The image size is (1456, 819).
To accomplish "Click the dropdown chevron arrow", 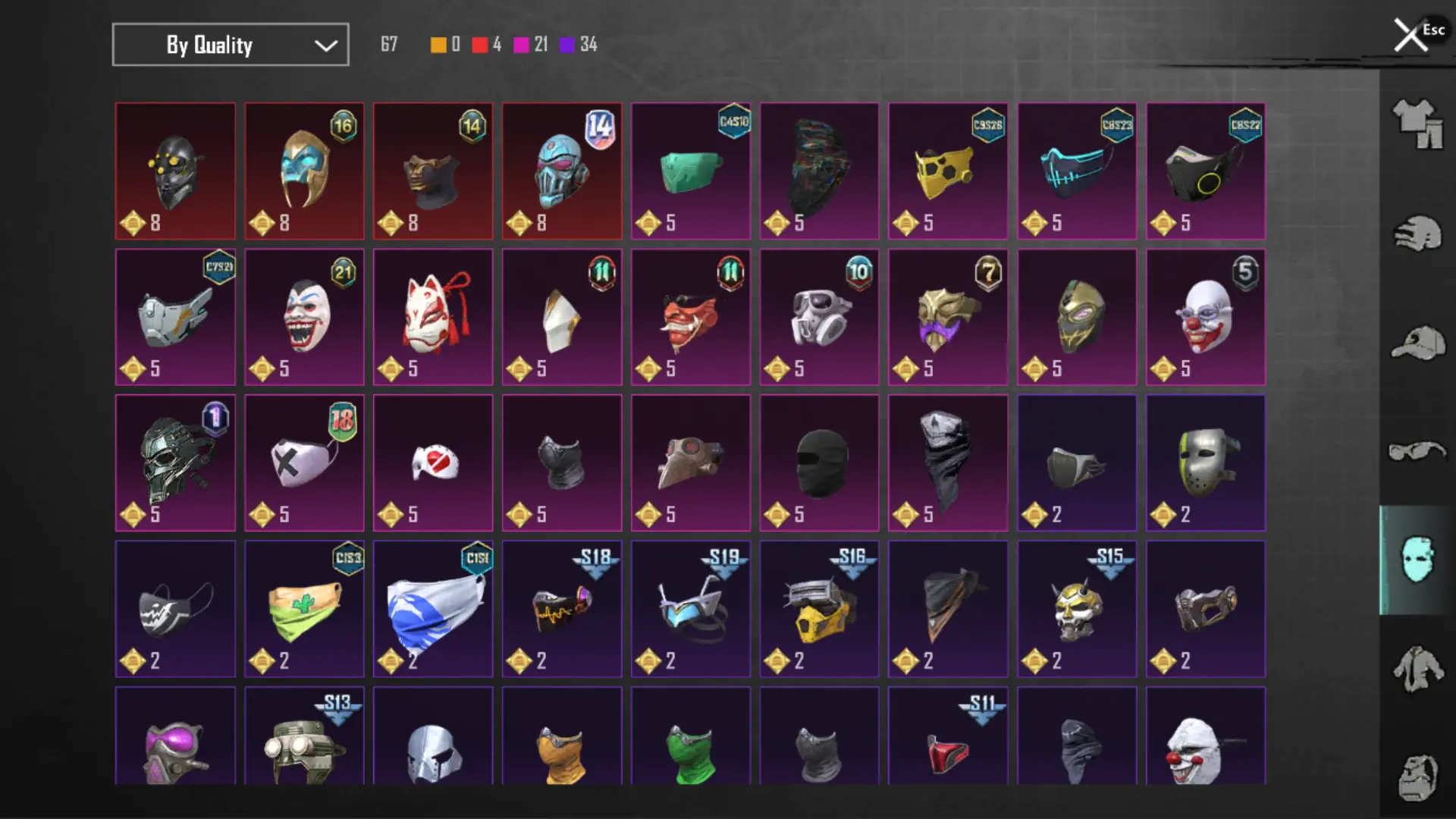I will tap(326, 45).
